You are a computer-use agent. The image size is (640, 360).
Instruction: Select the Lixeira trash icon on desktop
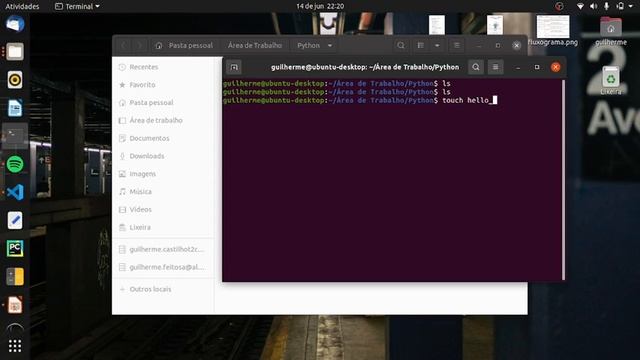(611, 80)
